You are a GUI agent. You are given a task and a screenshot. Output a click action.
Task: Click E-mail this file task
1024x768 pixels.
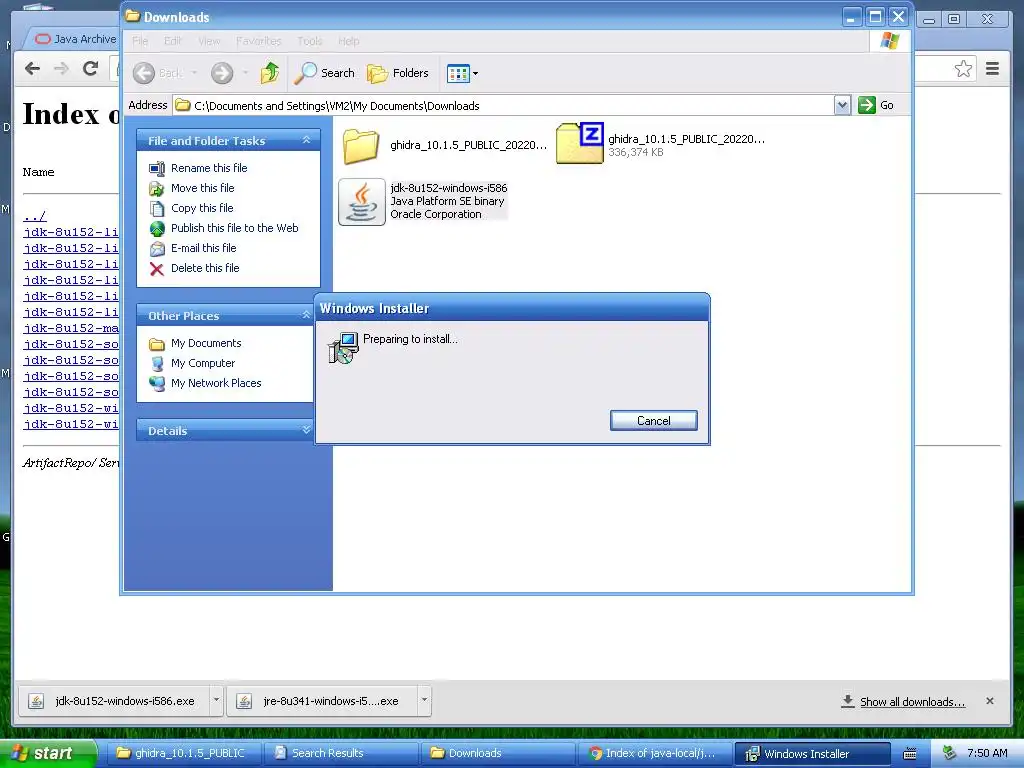[204, 248]
